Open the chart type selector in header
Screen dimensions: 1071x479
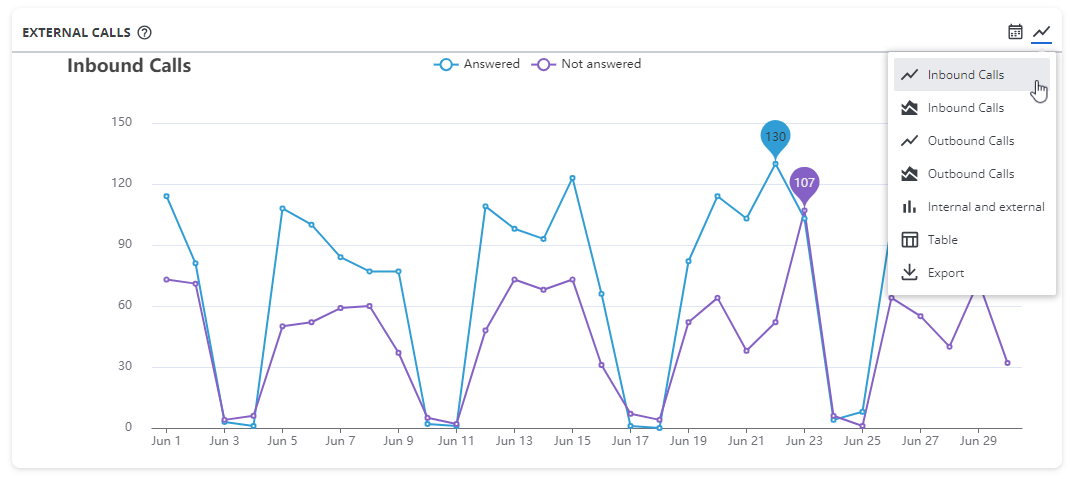point(1042,32)
